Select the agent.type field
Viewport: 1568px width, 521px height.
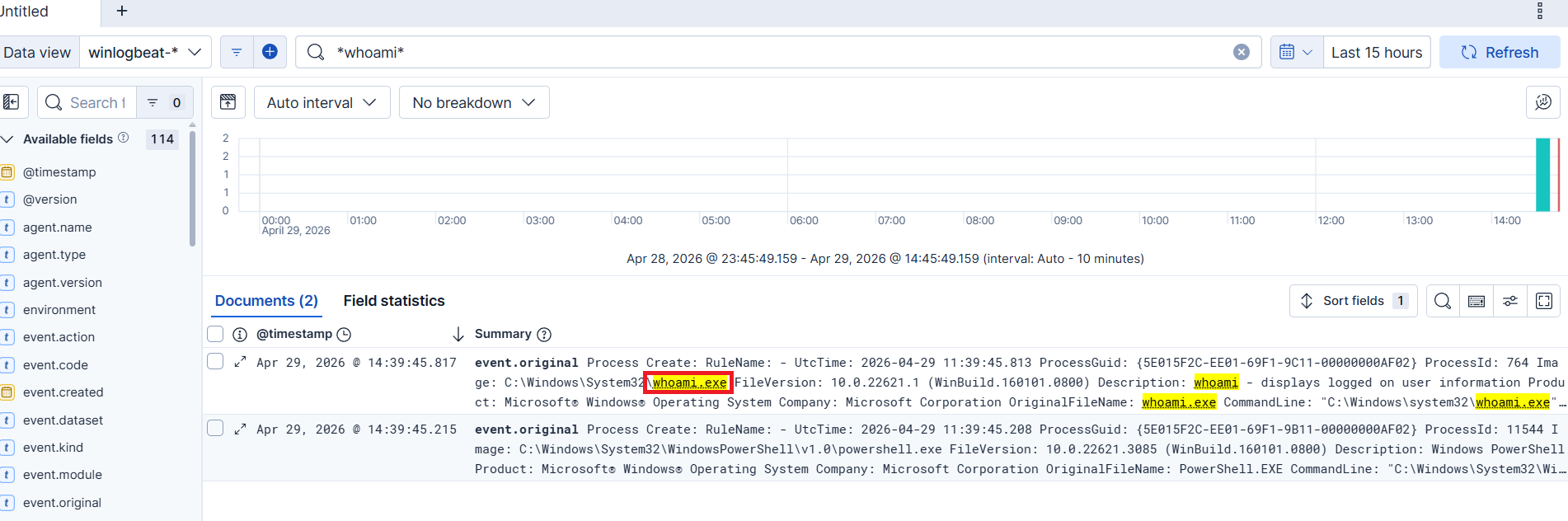coord(54,255)
